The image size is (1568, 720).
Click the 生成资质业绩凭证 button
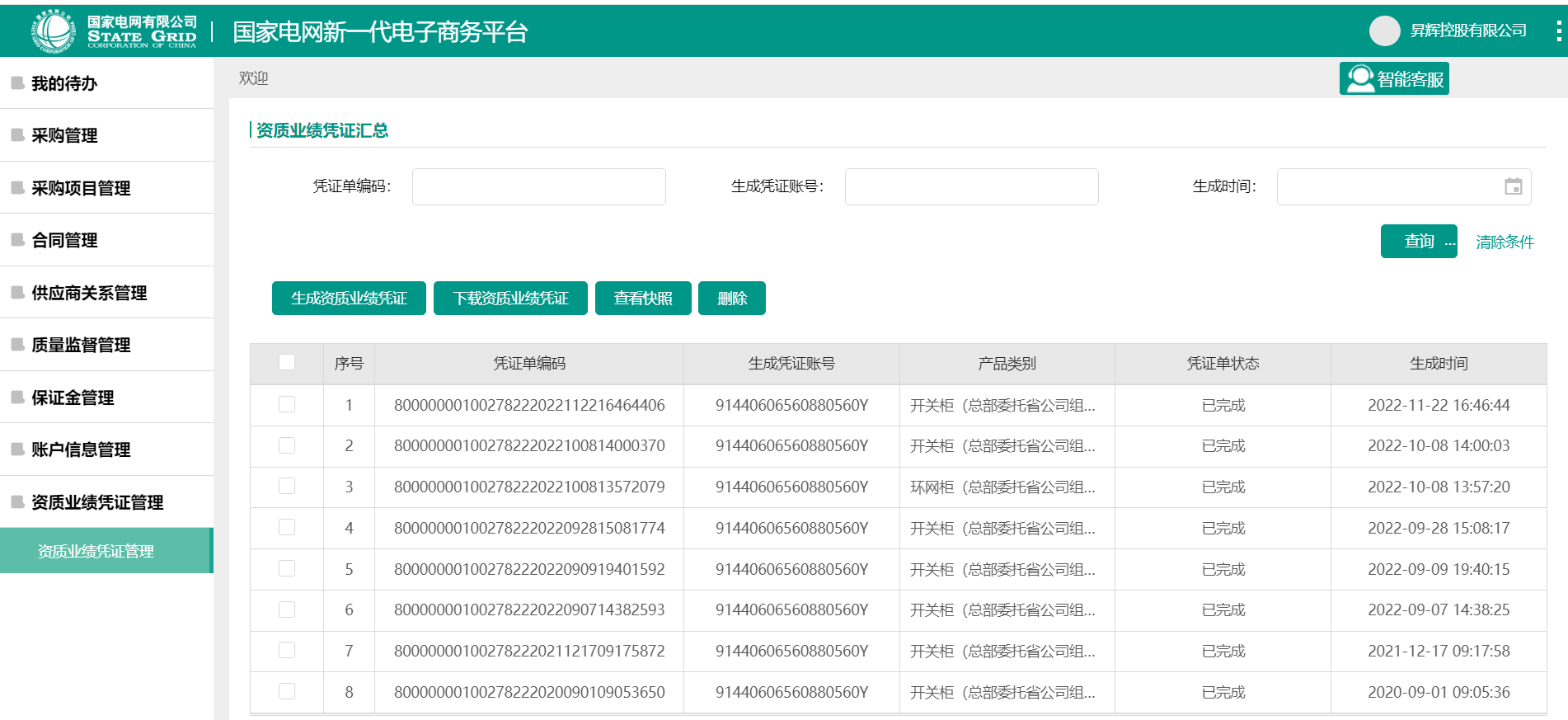(x=349, y=299)
